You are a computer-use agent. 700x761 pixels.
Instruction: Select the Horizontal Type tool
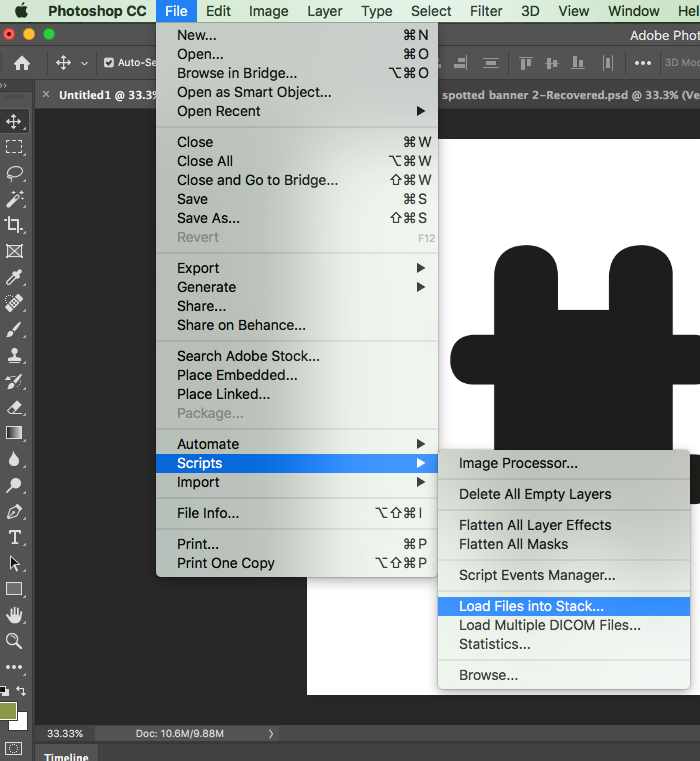[x=14, y=537]
